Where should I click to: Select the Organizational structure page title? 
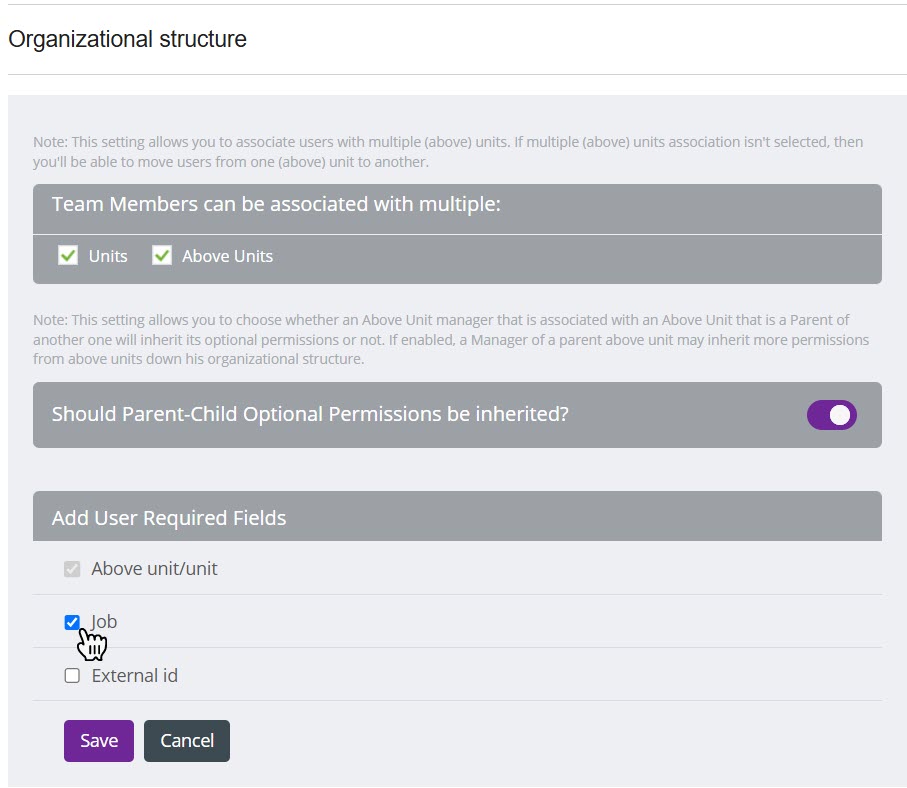point(126,39)
